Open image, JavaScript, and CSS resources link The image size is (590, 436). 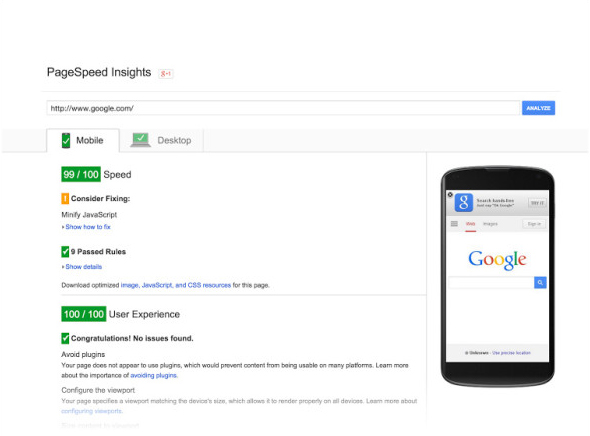pos(176,285)
